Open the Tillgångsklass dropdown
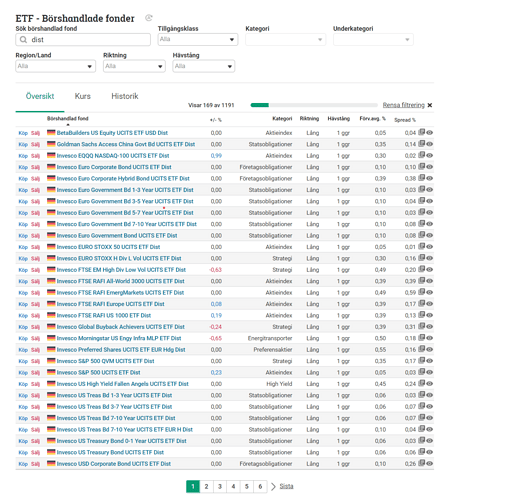The height and width of the screenshot is (500, 505). click(x=198, y=39)
